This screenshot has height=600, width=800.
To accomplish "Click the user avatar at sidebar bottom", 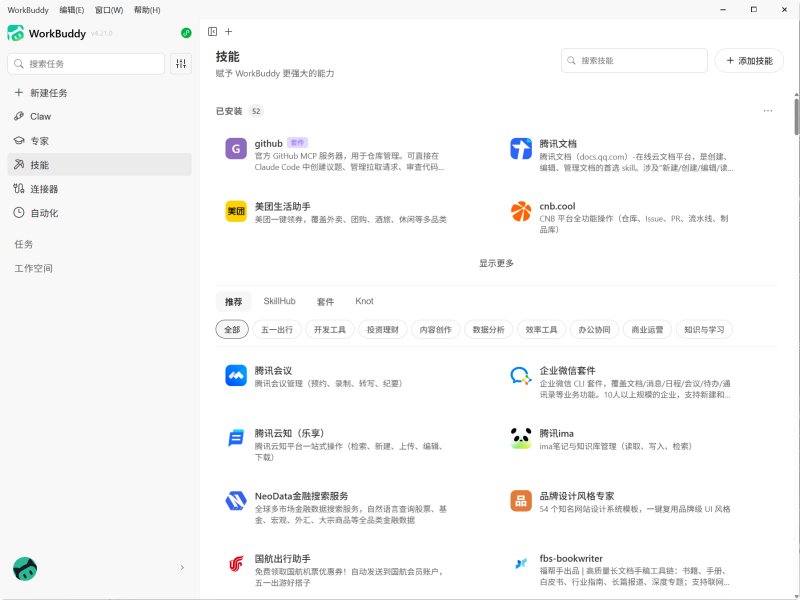I will point(25,568).
